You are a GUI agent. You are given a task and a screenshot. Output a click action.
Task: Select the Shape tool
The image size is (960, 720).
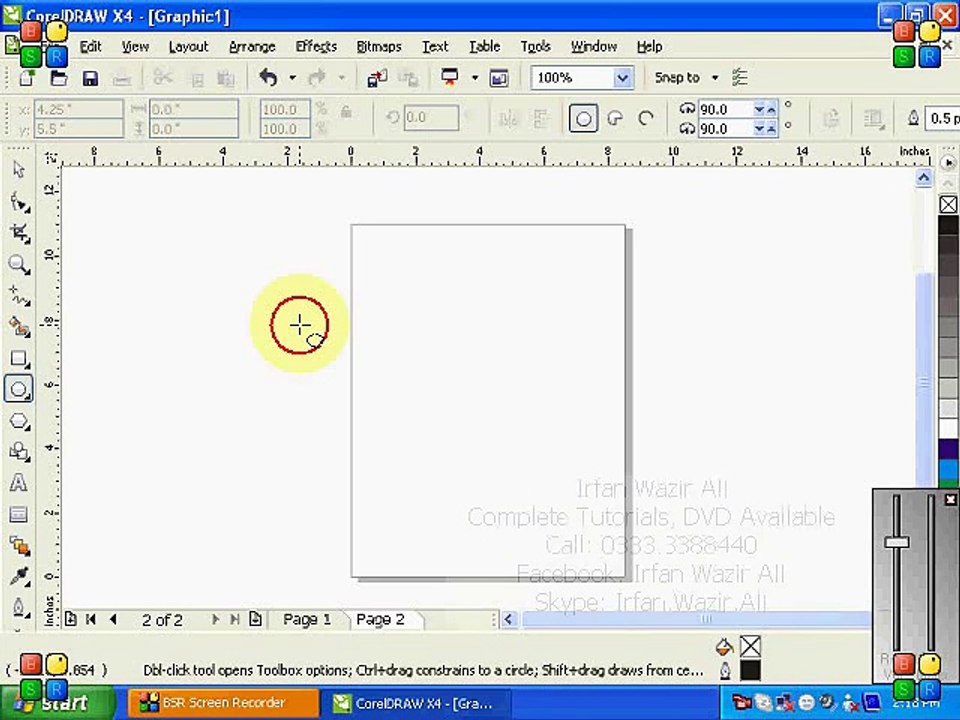tap(19, 201)
